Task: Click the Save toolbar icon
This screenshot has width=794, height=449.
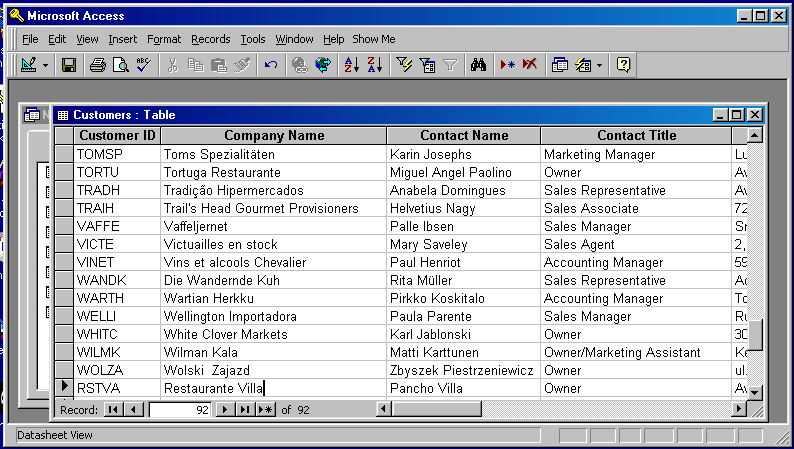Action: (x=69, y=65)
